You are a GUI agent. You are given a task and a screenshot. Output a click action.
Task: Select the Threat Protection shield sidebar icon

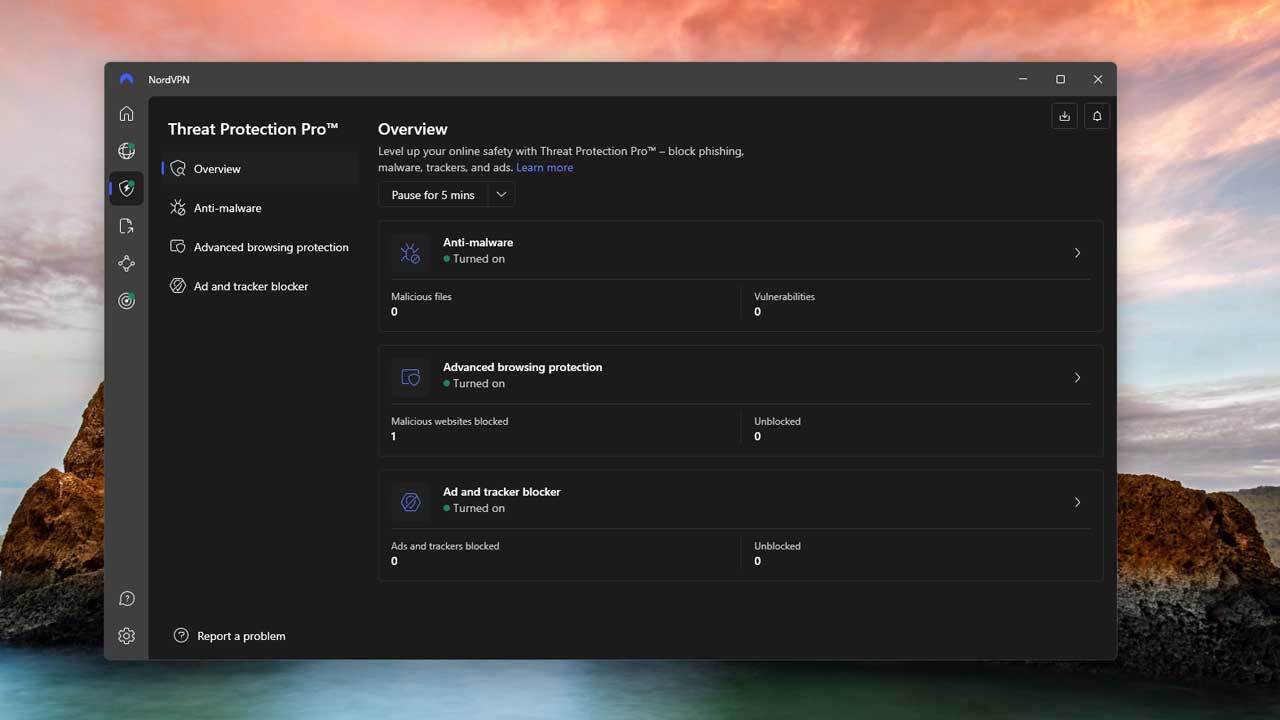coord(126,188)
